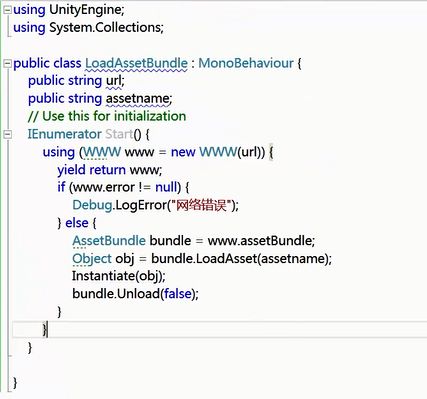Click 'yield return www;' statement
Image resolution: width=427 pixels, height=399 pixels.
110,170
